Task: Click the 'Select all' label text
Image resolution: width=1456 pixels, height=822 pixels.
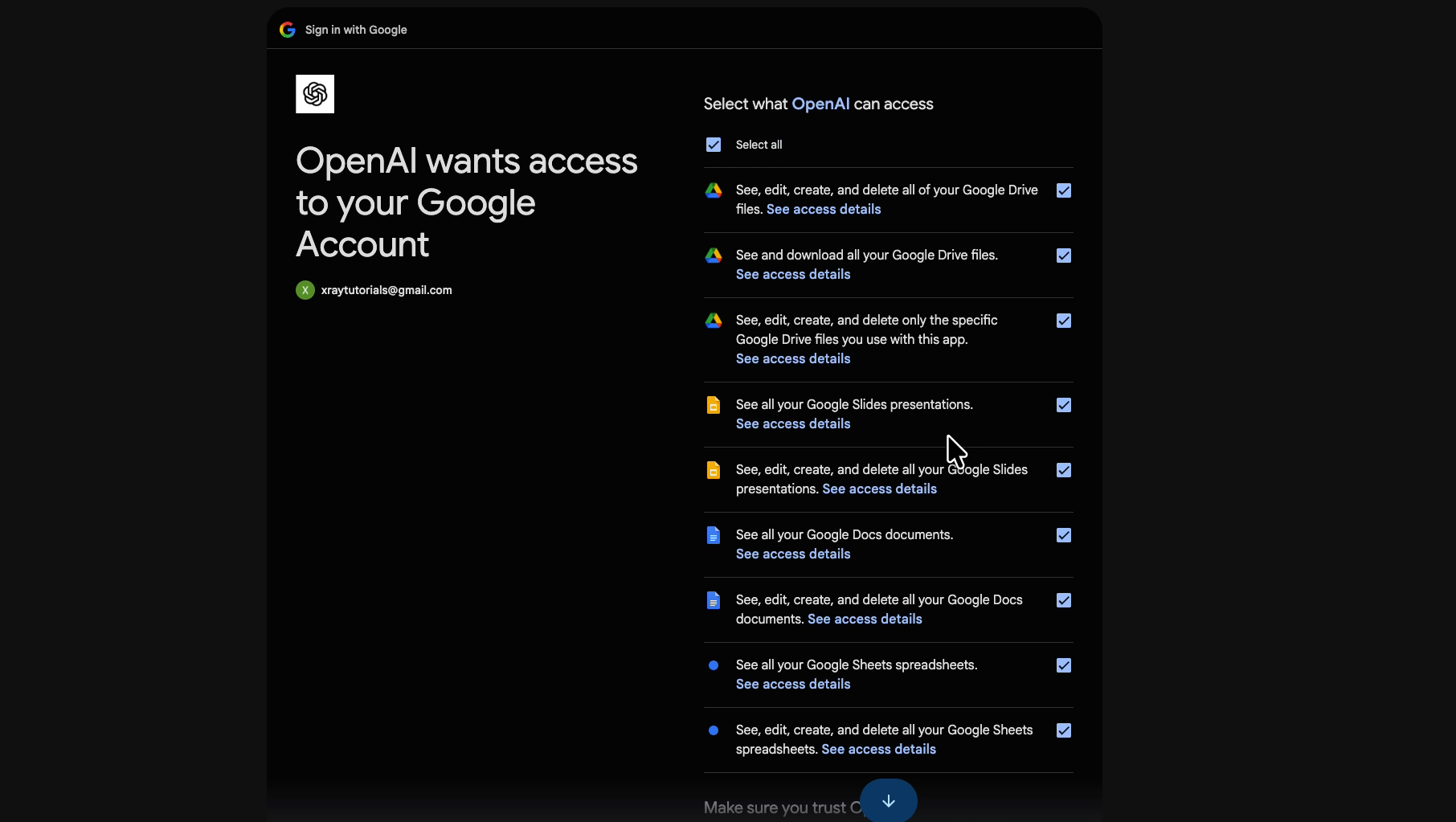Action: (x=759, y=145)
